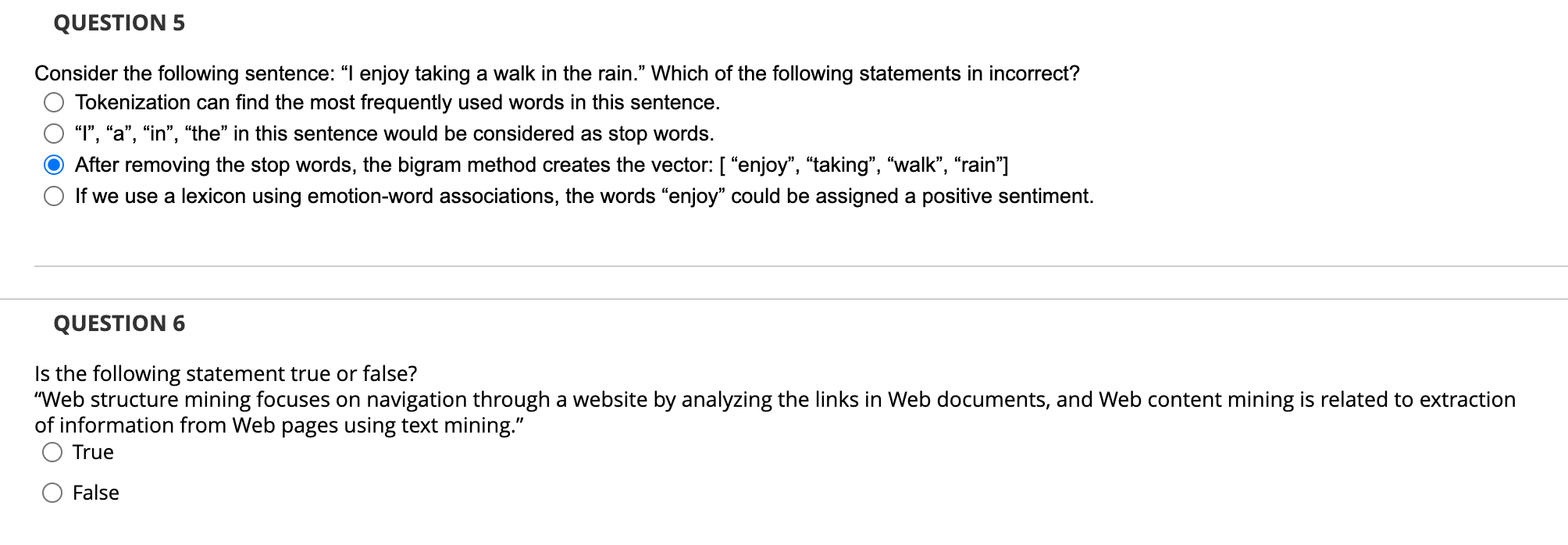1568x545 pixels.
Task: Select the Tokenization answer radio button
Action: pos(54,101)
